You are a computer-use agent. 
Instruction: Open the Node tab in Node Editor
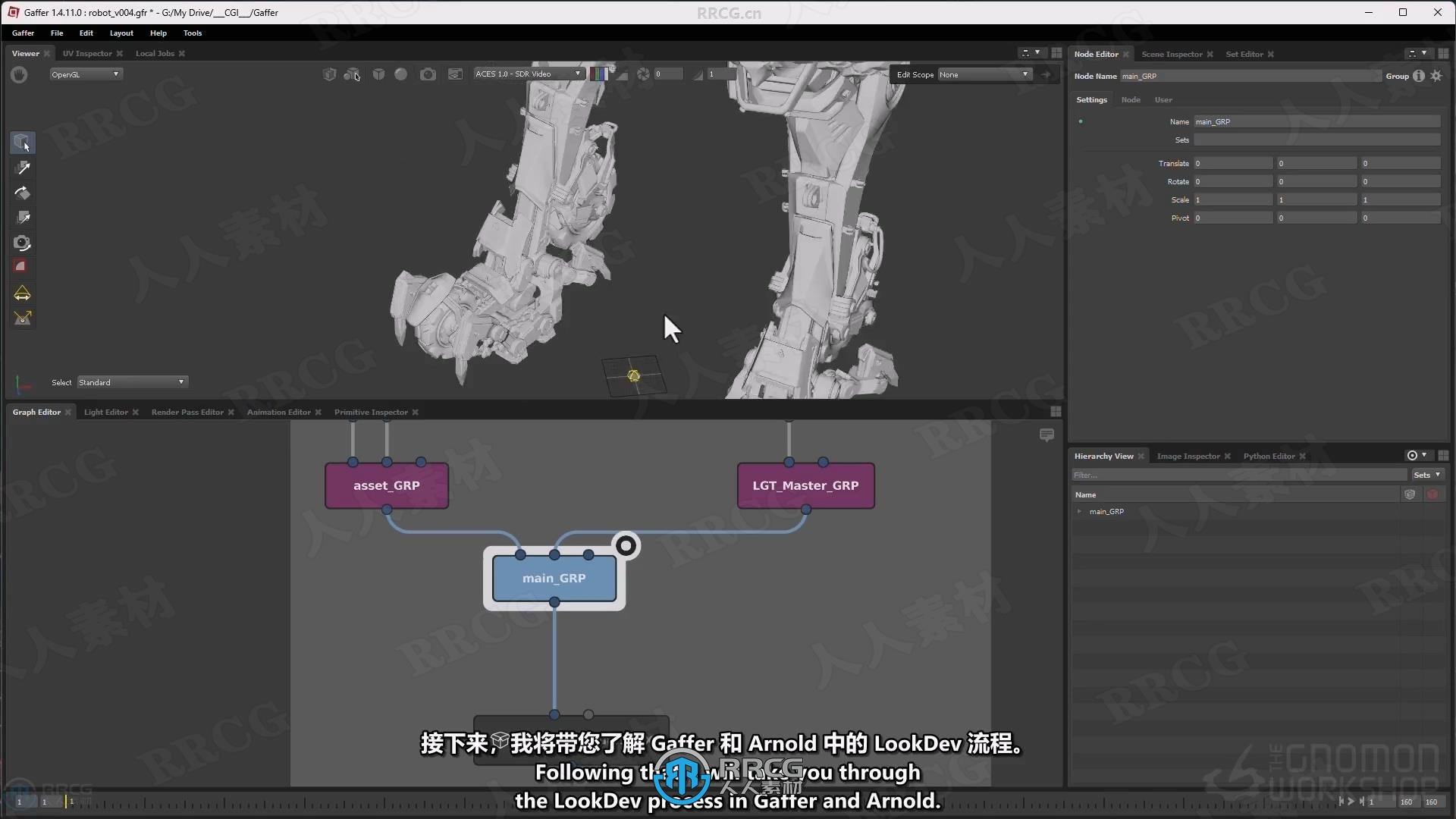[x=1131, y=100]
